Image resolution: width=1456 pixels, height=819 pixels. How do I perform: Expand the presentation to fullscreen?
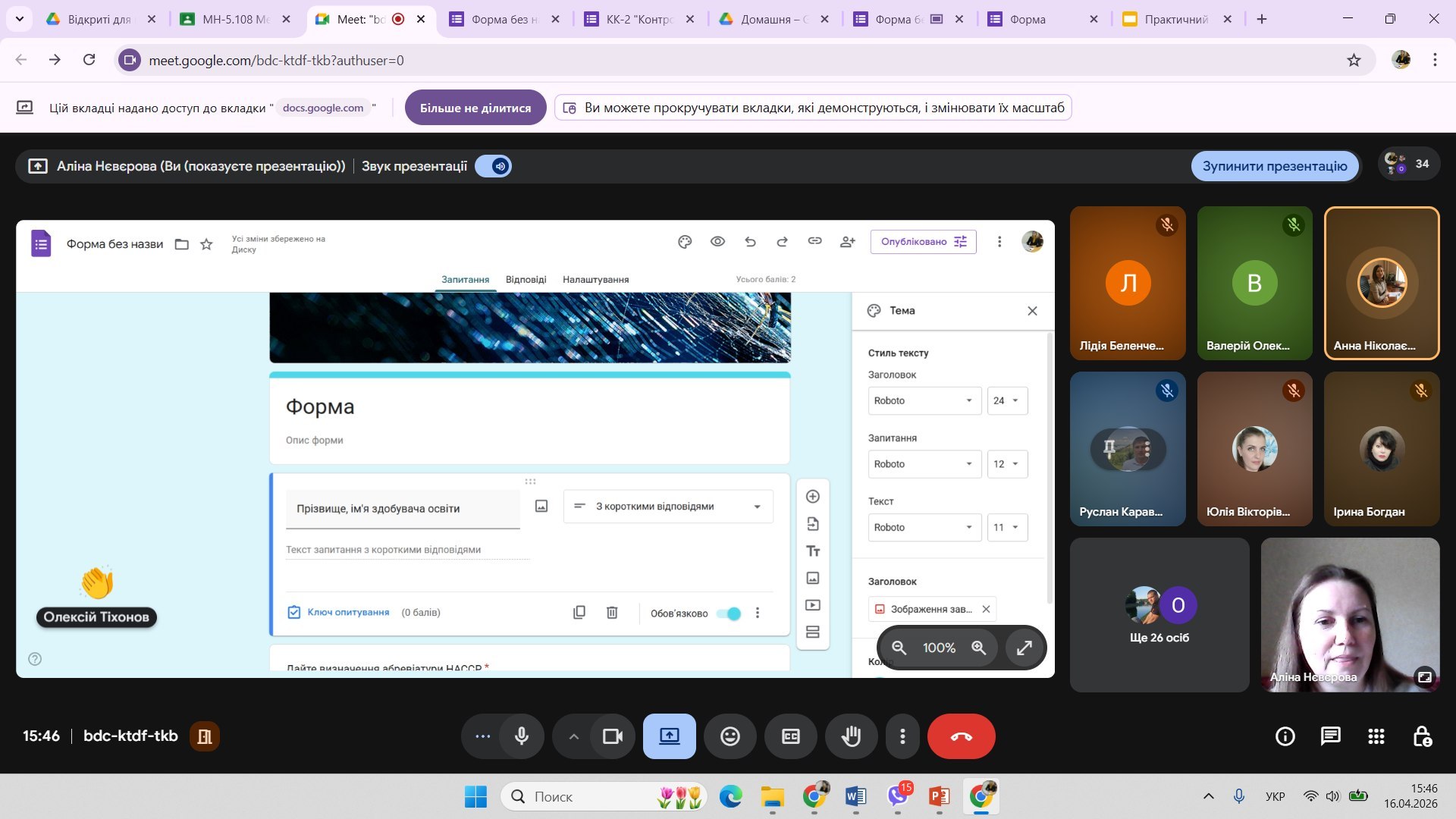pyautogui.click(x=1025, y=648)
